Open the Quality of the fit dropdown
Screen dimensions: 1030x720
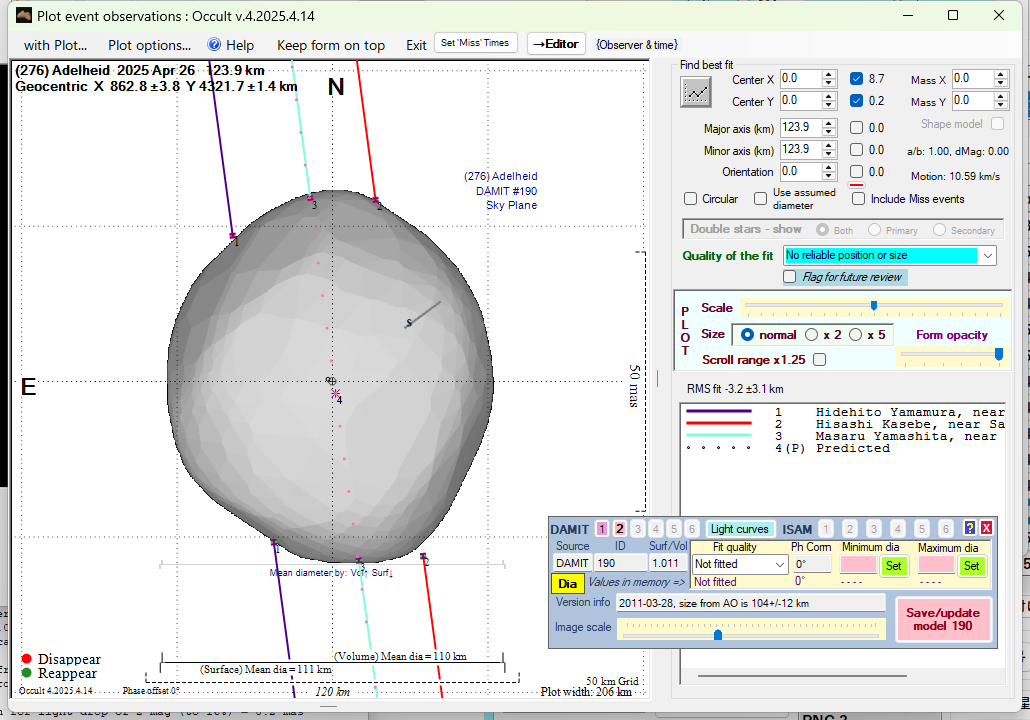[988, 256]
